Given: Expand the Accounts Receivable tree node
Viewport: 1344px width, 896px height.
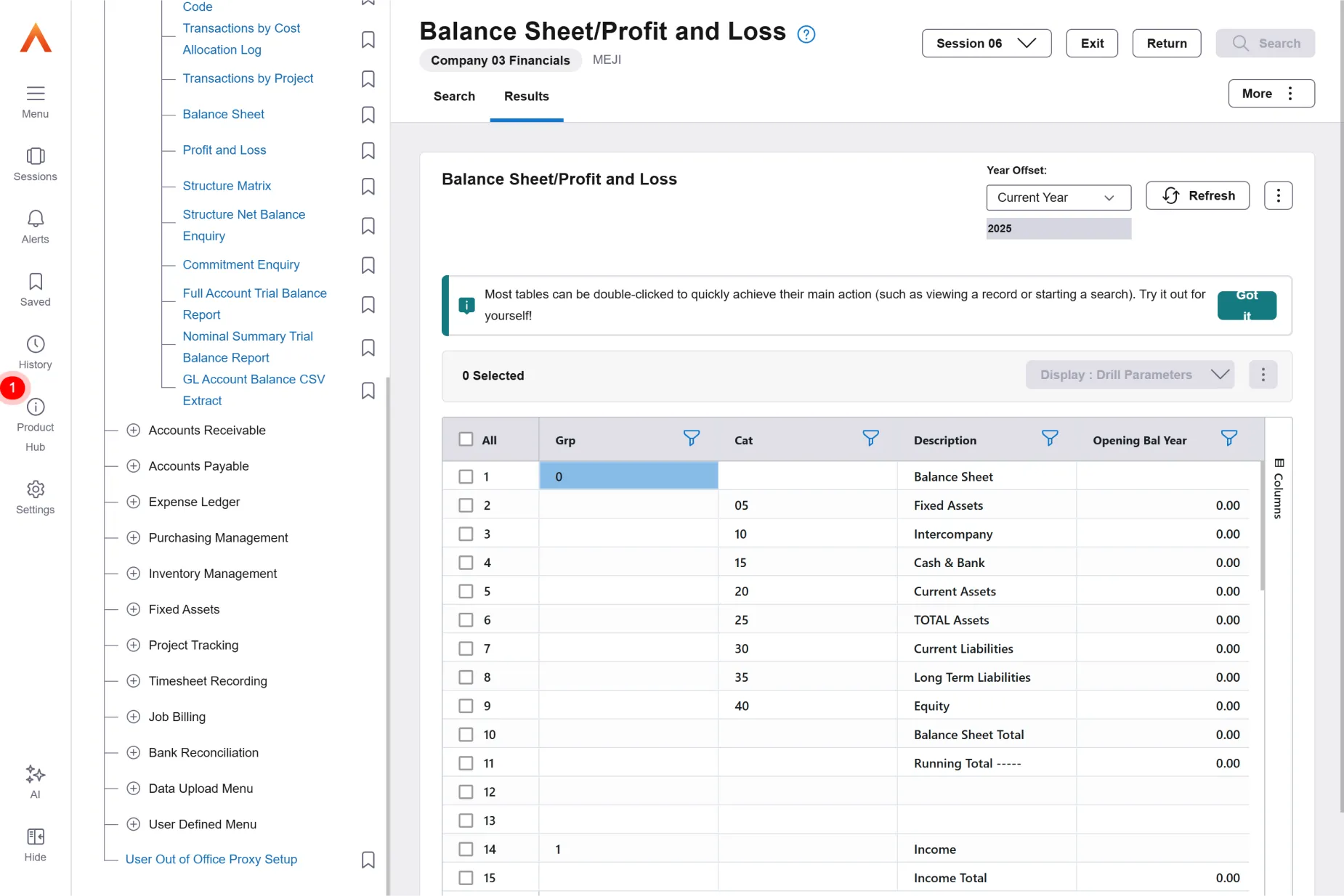Looking at the screenshot, I should click(x=134, y=431).
